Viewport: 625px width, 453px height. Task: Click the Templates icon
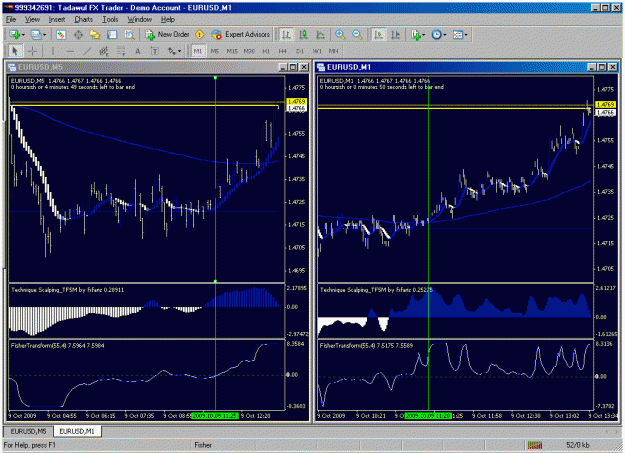tap(458, 35)
